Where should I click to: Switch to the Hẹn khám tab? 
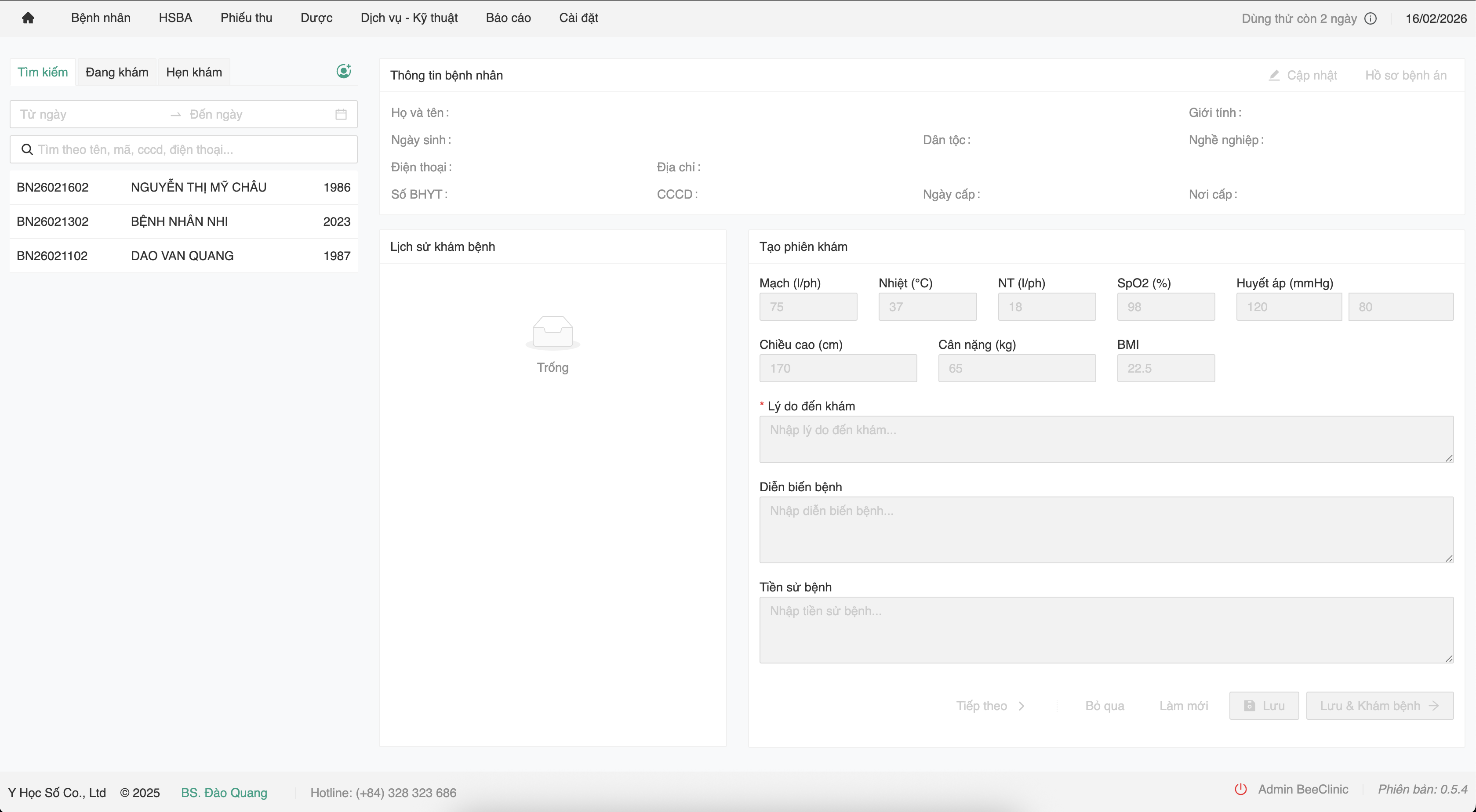point(194,72)
